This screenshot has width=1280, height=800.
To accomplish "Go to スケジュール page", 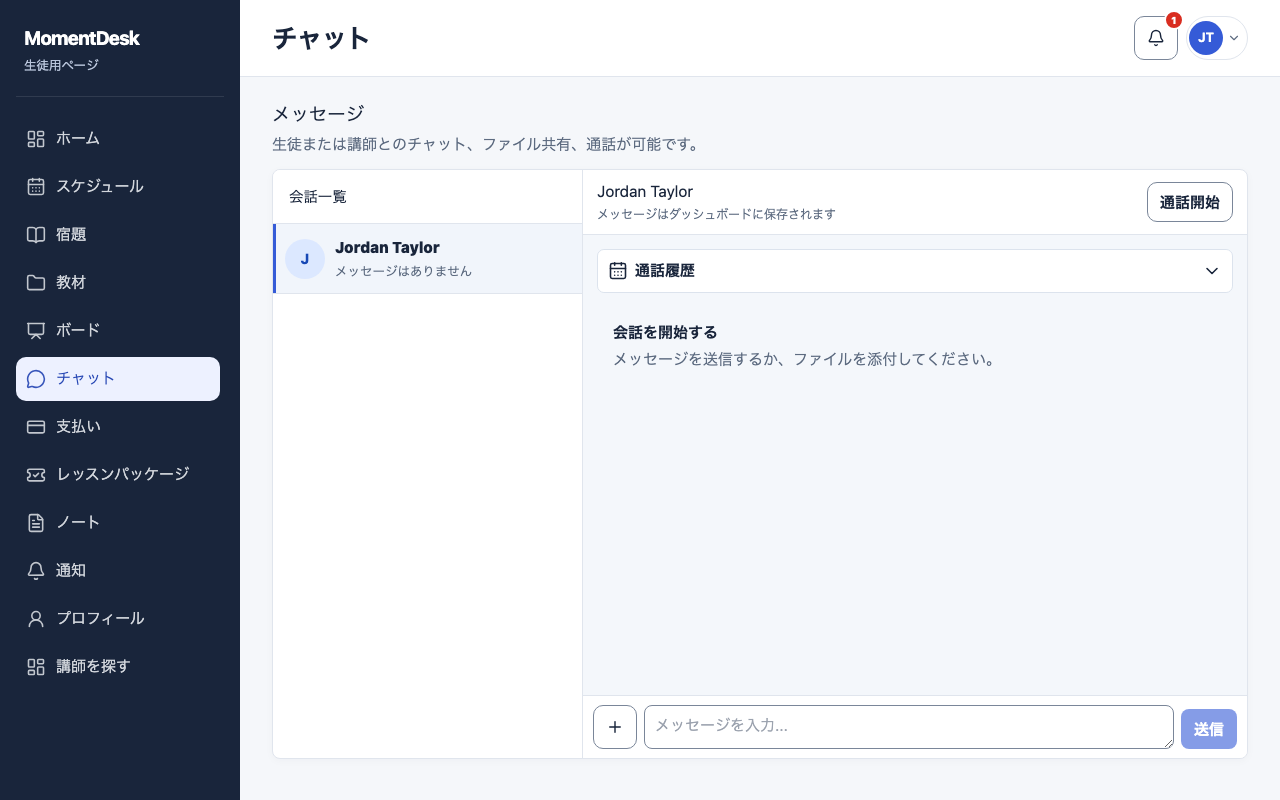I will tap(118, 187).
